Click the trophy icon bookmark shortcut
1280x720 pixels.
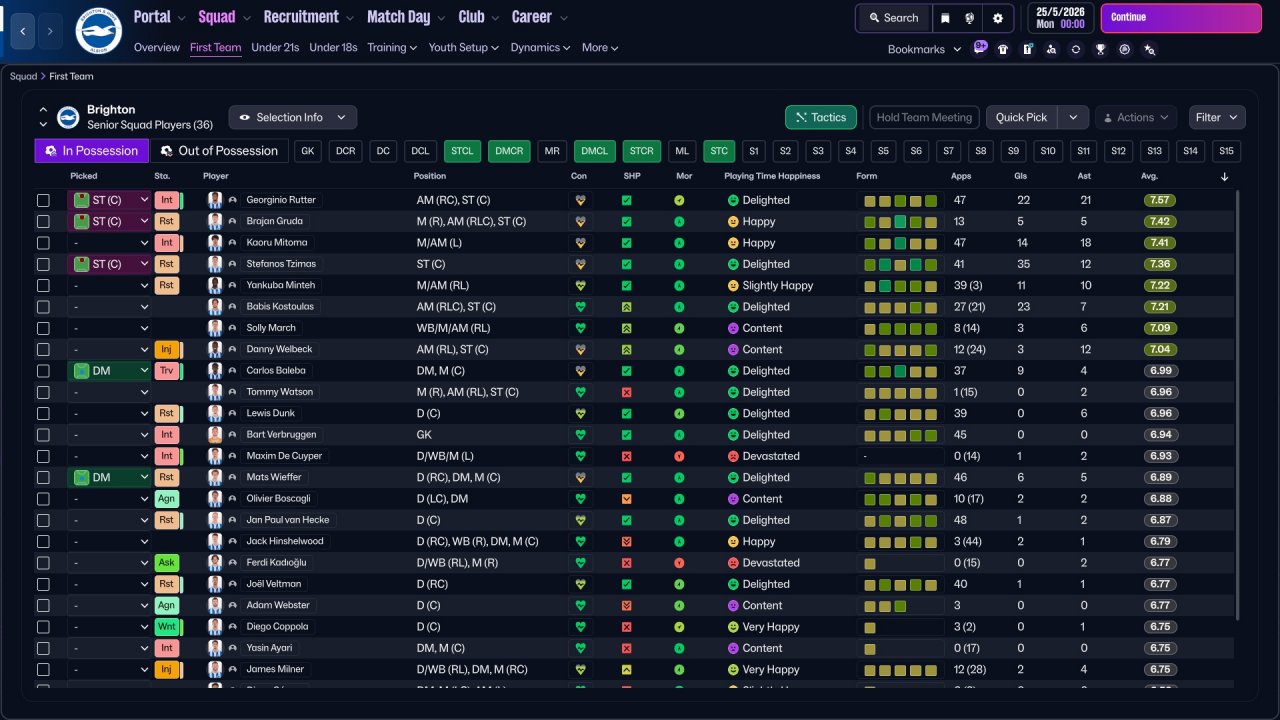pyautogui.click(x=1100, y=49)
